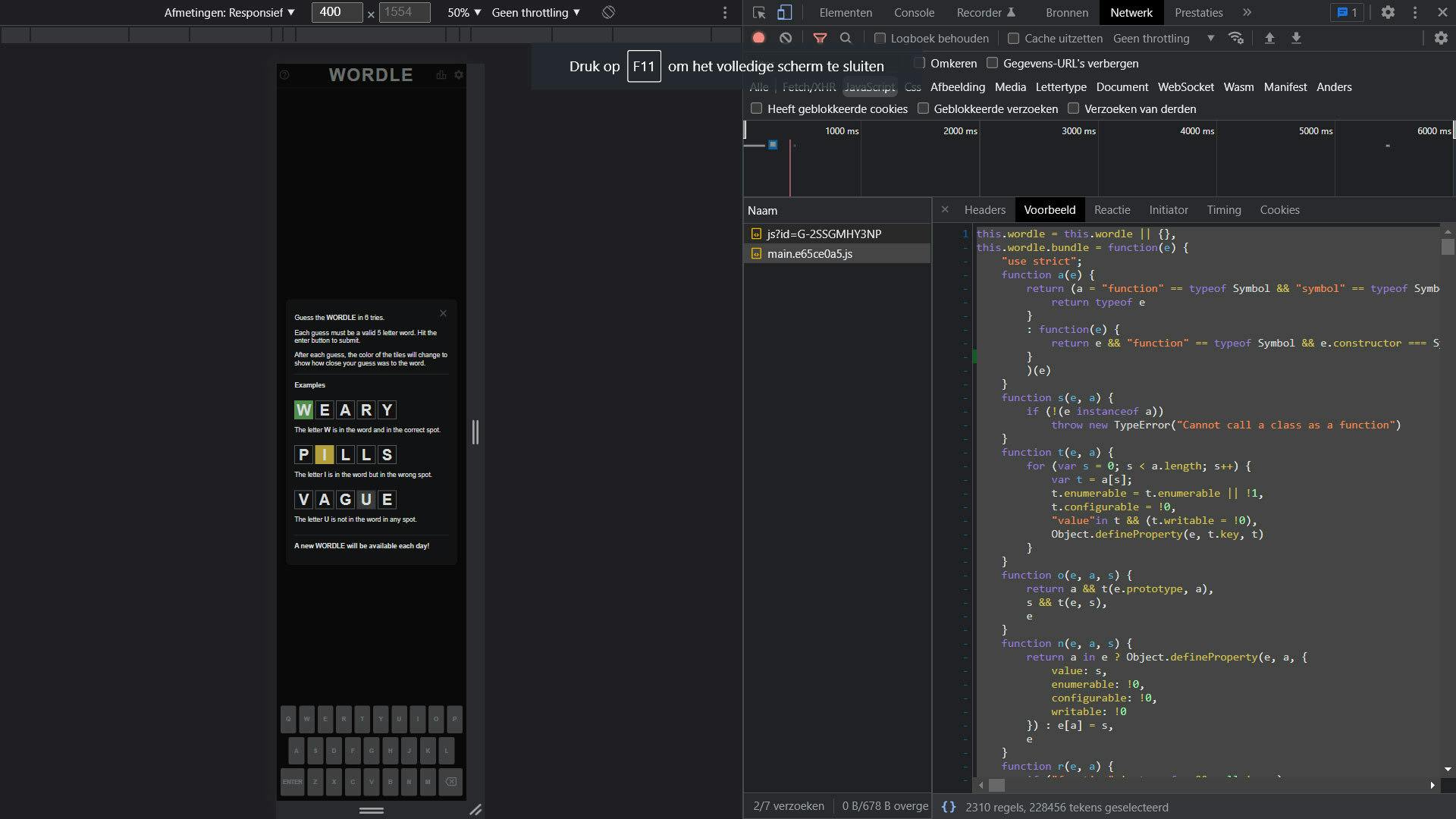Click the rotate screen orientation icon
Screen dimensions: 1456x819
tap(608, 13)
